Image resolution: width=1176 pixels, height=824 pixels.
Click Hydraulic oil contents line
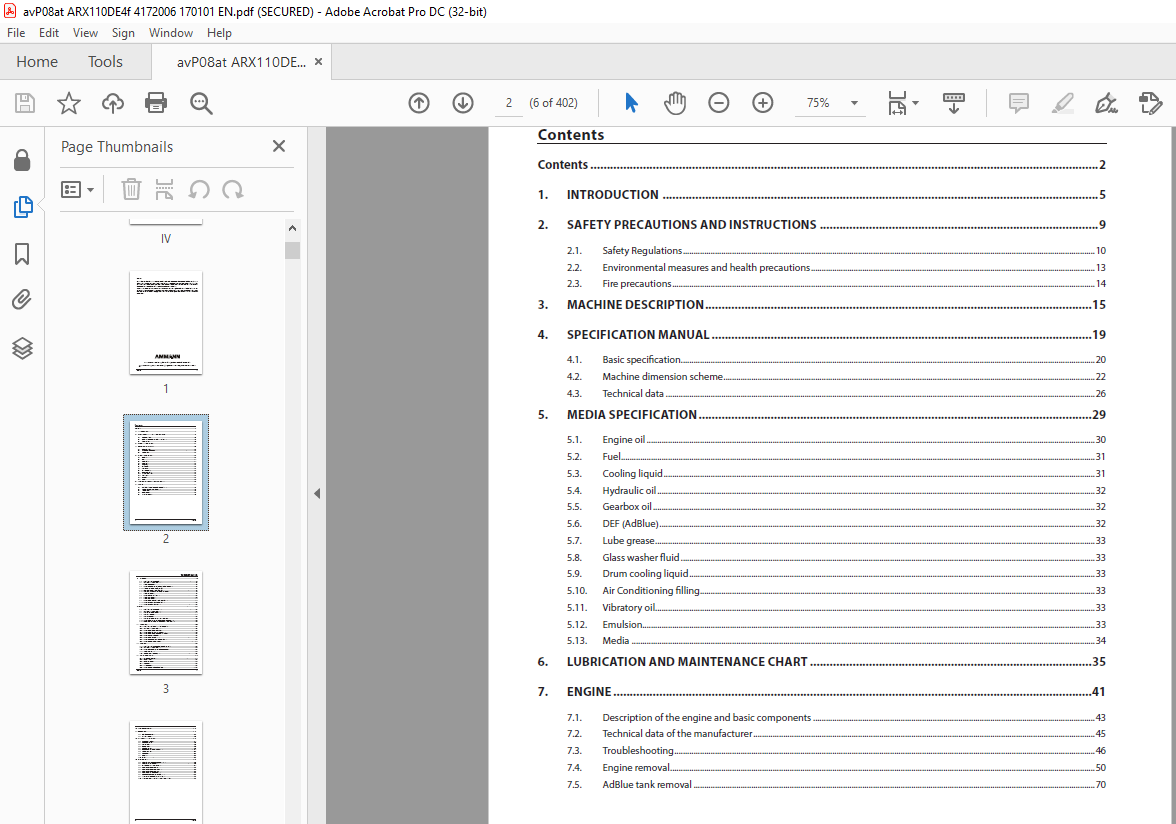tap(836, 490)
